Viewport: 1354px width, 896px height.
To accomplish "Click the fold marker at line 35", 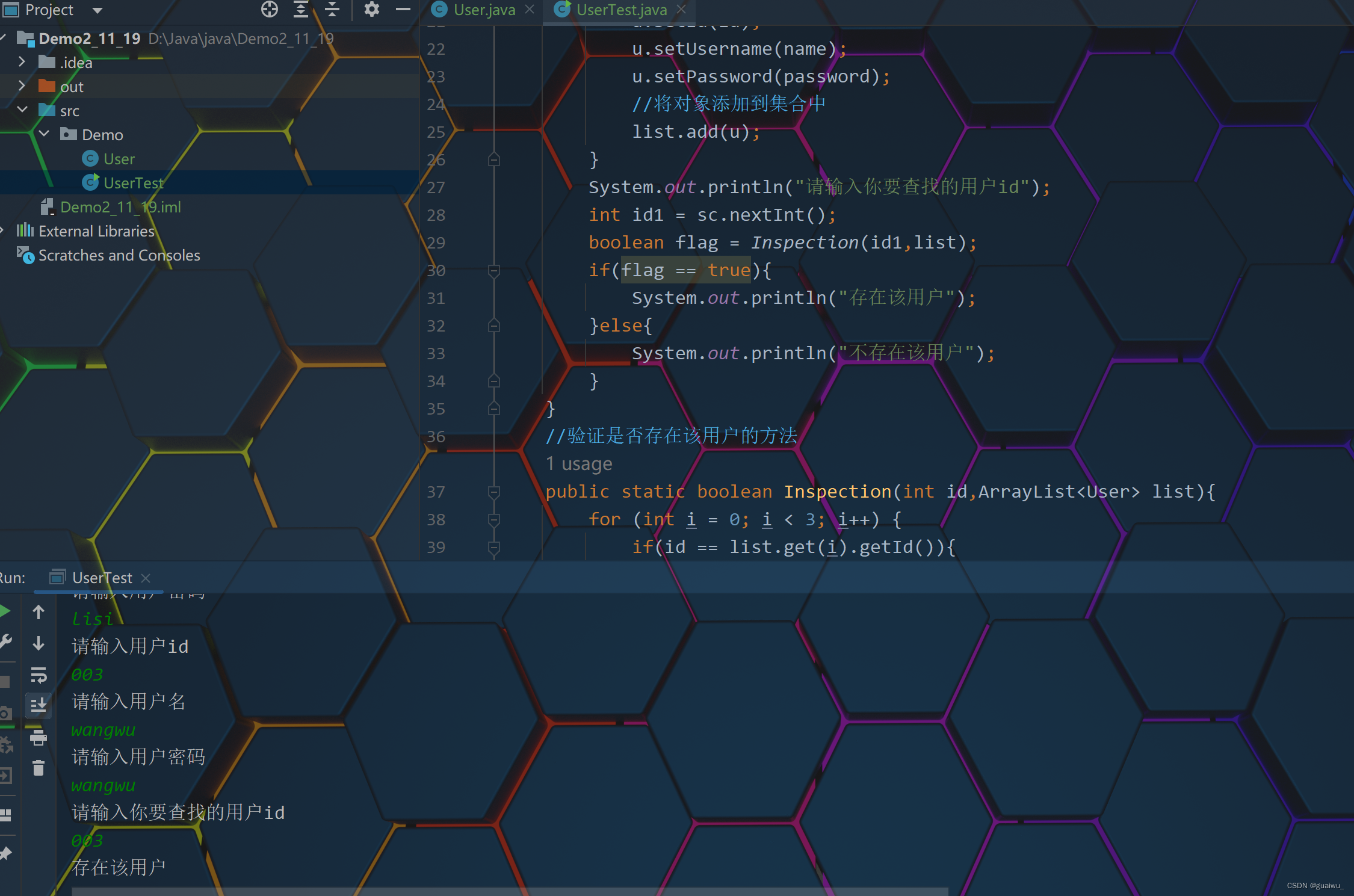I will [494, 409].
